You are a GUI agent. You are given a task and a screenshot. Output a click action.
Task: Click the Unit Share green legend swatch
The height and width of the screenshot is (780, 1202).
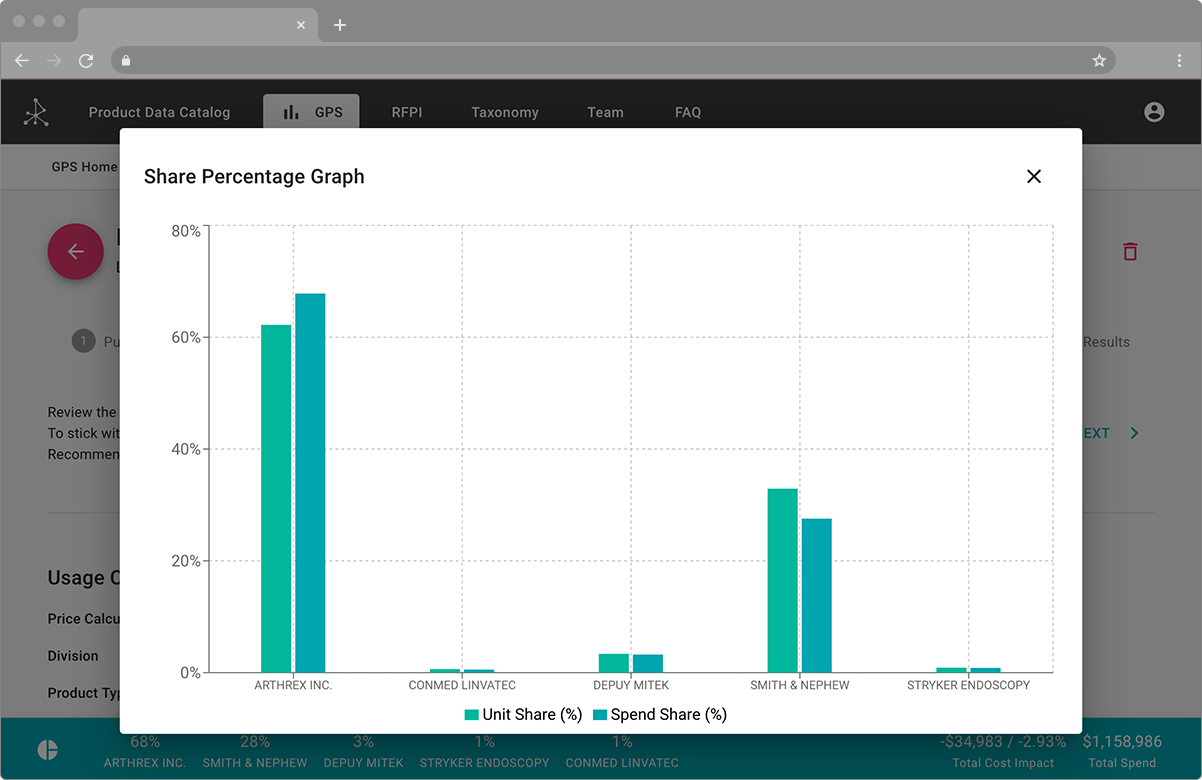point(471,715)
